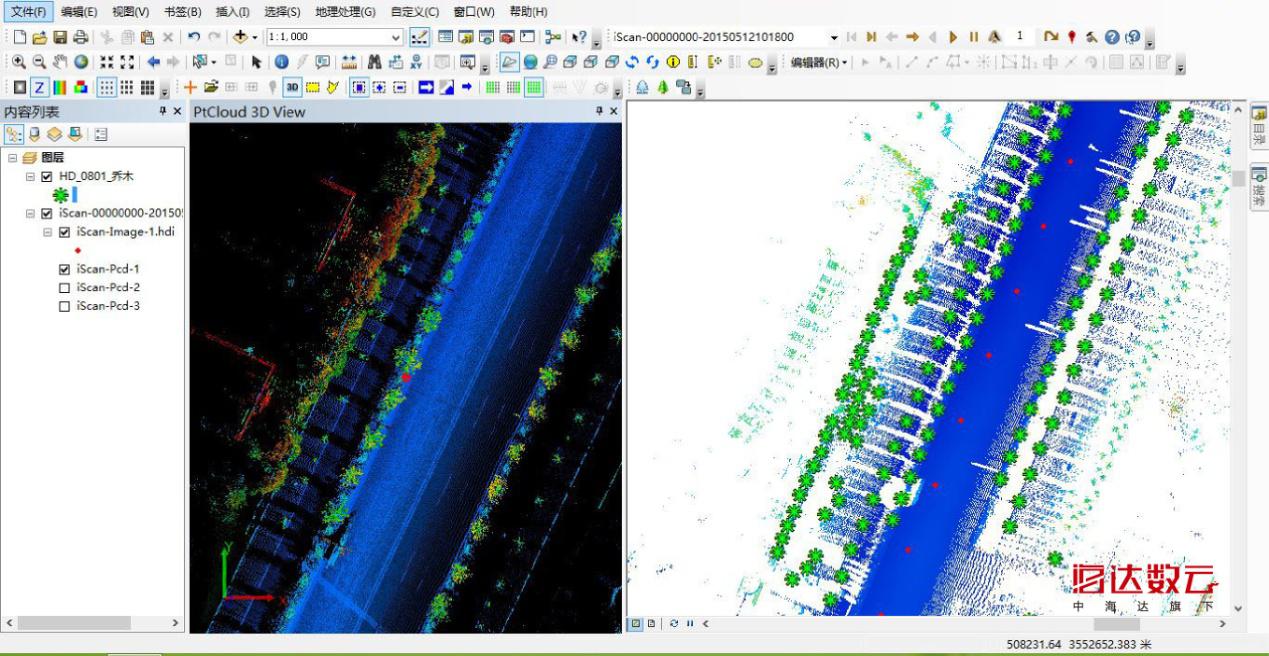Open the 编辑器(R) editor button
Image resolution: width=1269 pixels, height=656 pixels.
click(x=818, y=62)
